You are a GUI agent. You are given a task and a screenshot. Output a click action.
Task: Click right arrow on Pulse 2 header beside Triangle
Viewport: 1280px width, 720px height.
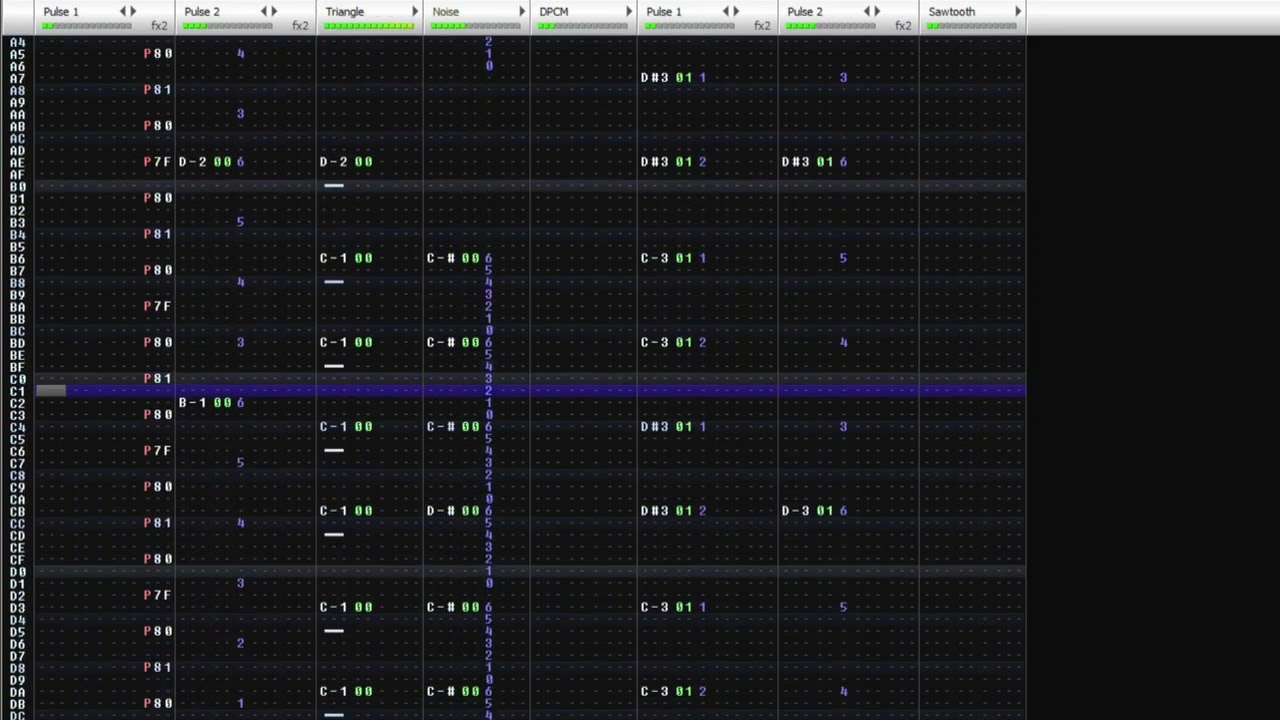(x=275, y=12)
